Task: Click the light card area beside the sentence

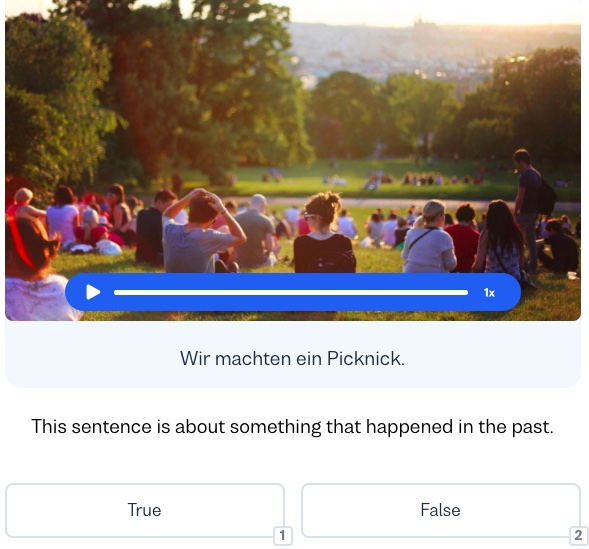Action: [94, 357]
